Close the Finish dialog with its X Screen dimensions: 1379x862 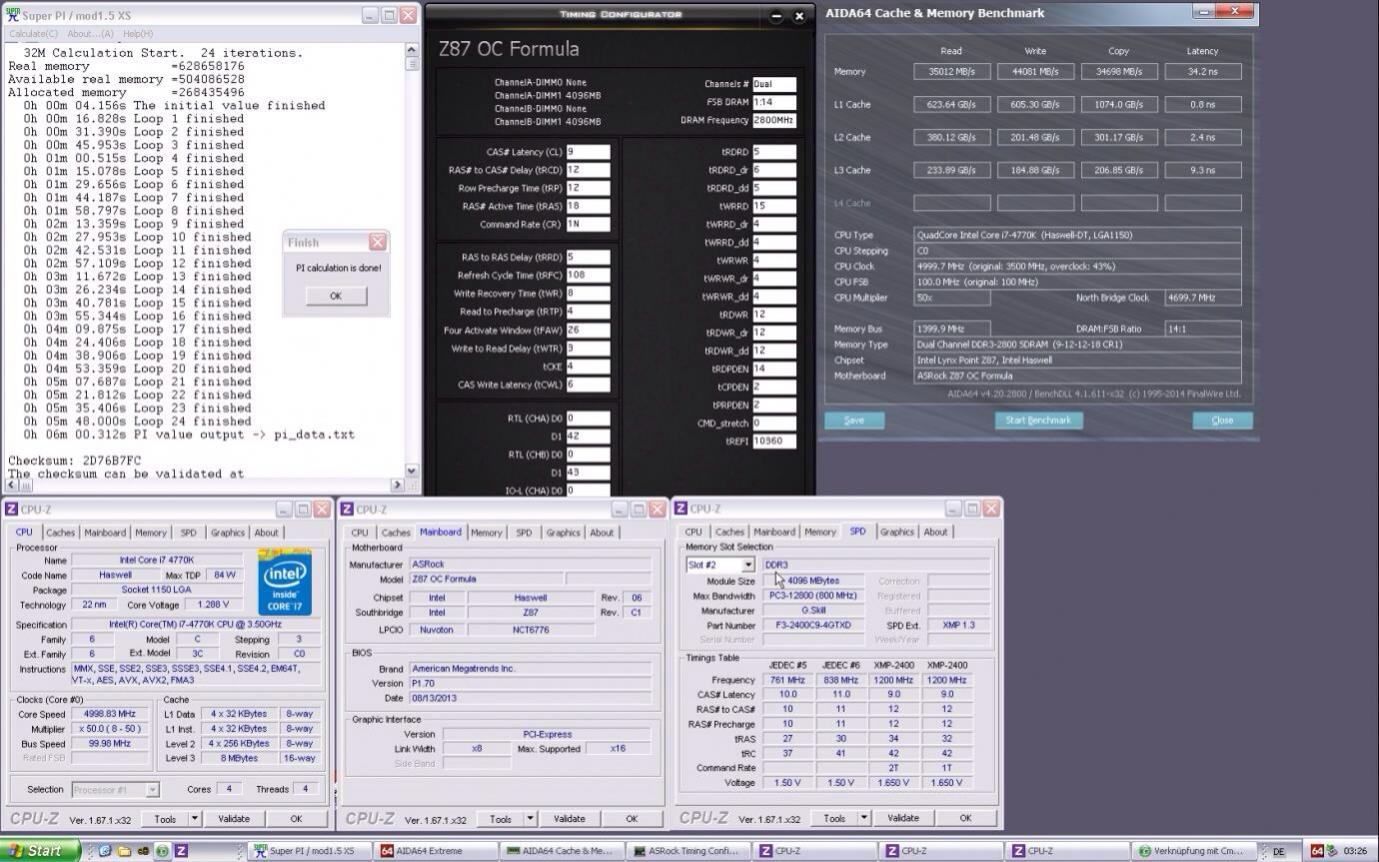(x=377, y=242)
